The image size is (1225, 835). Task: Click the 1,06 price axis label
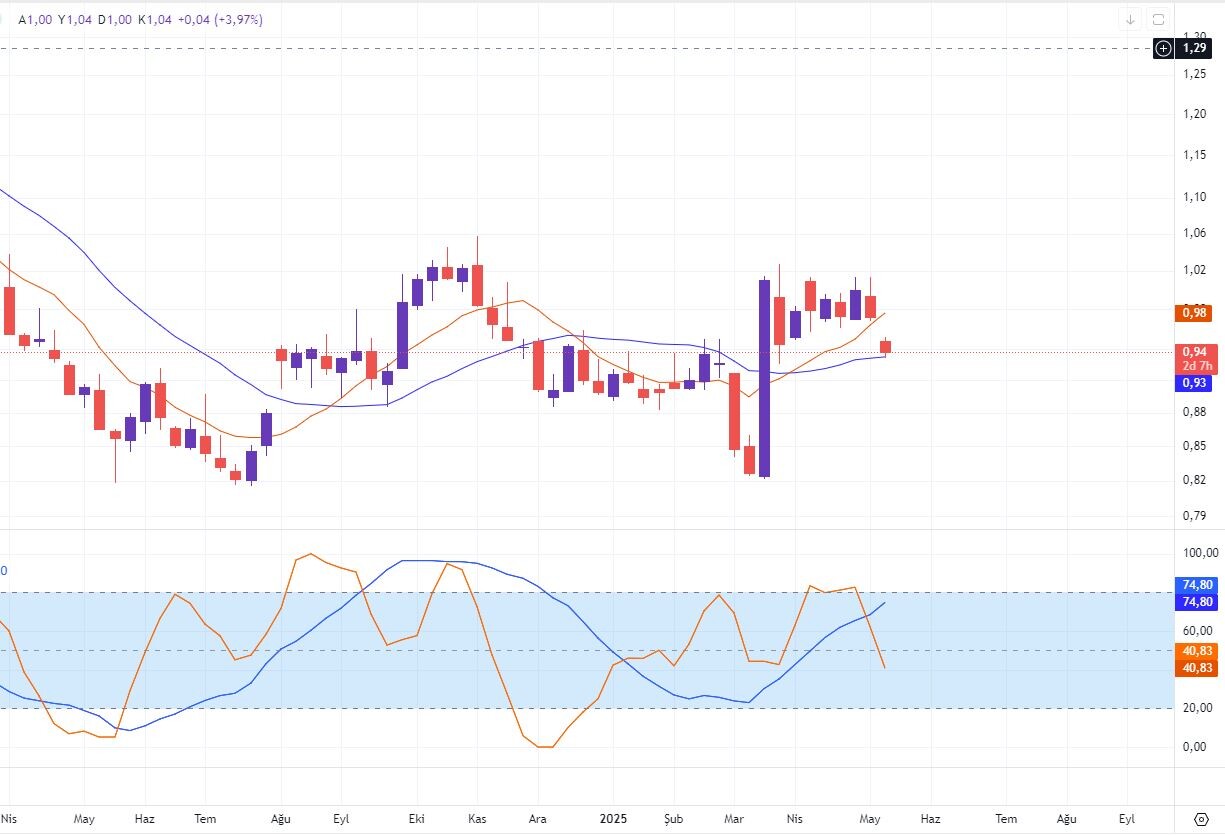pos(1193,233)
